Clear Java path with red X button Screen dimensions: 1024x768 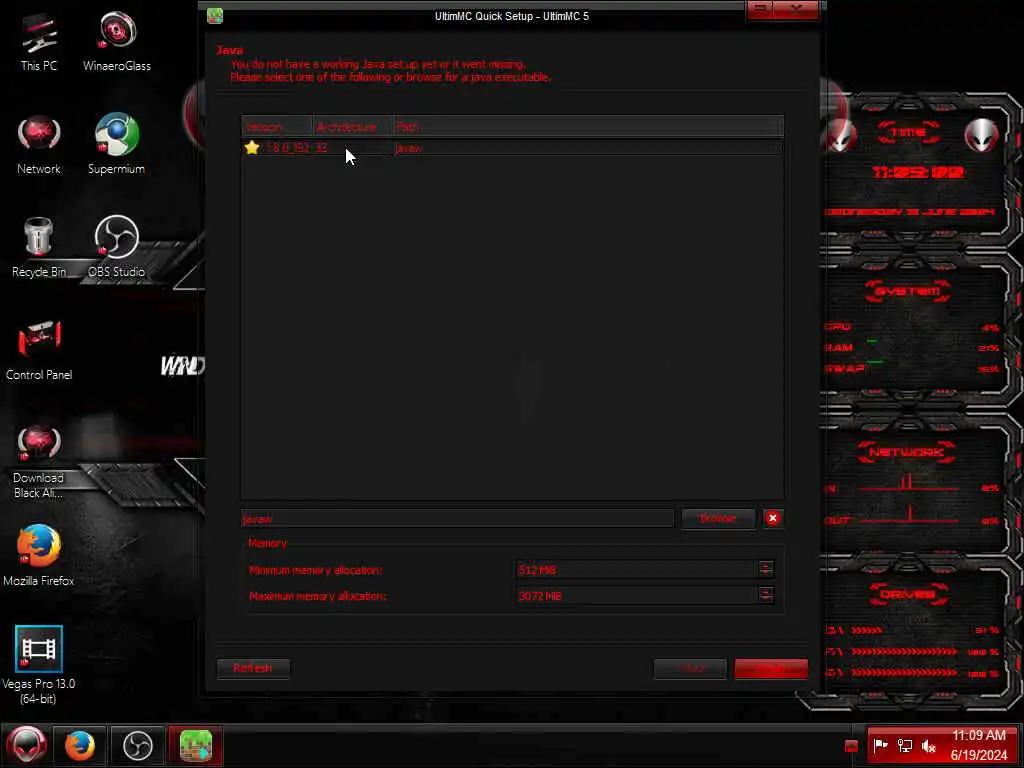point(773,518)
